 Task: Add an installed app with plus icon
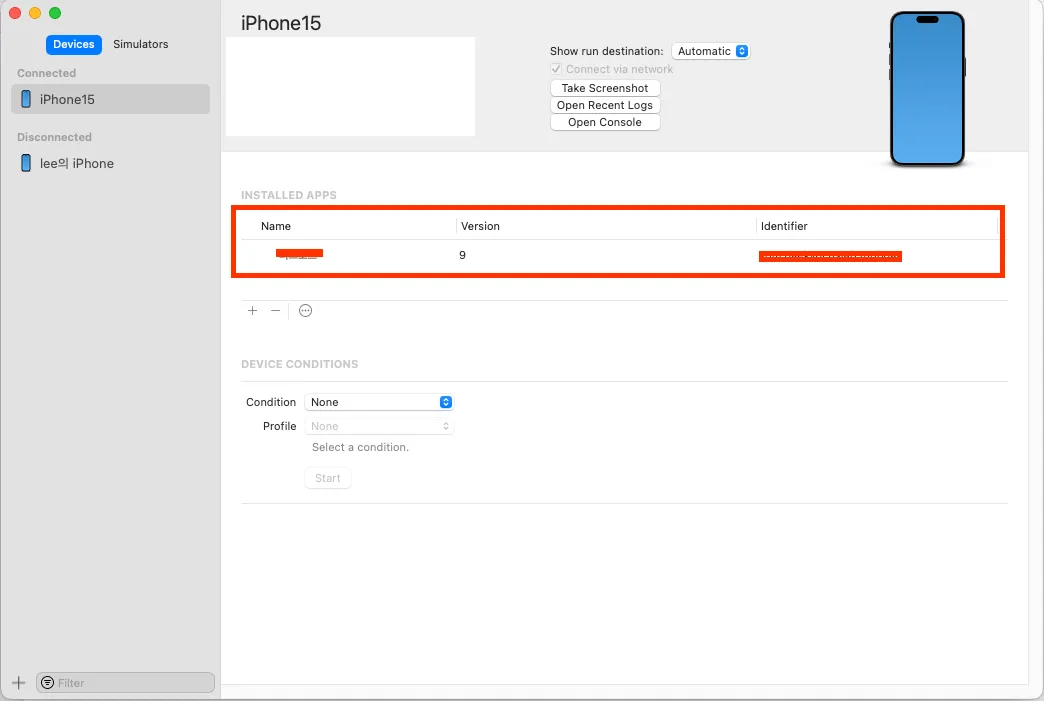[x=252, y=311]
